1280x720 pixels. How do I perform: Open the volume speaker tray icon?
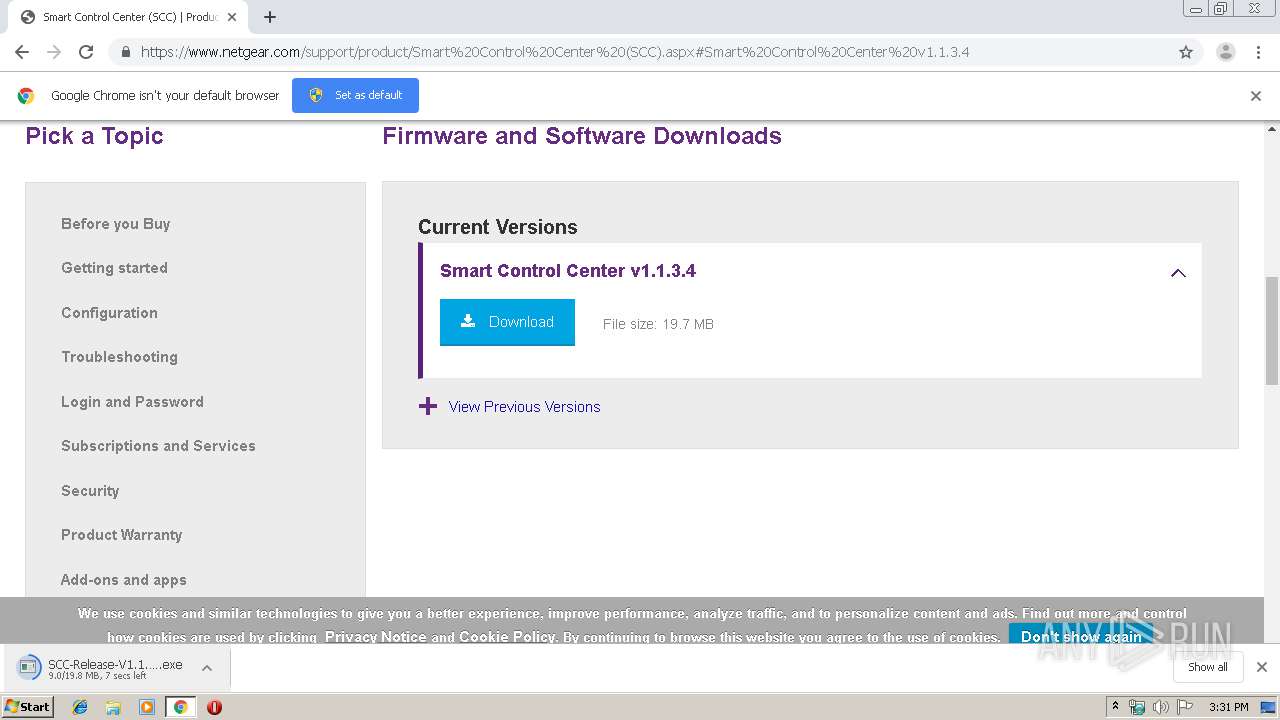1160,707
